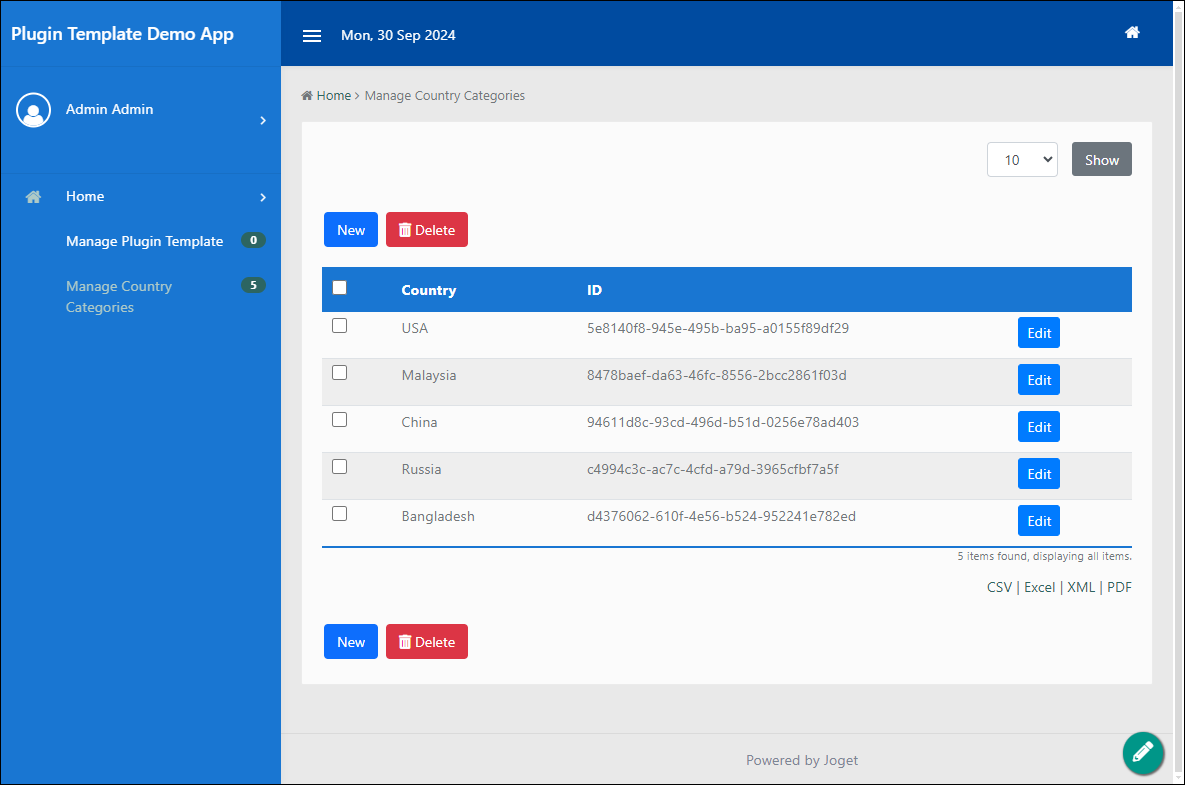Click the 5 badge on Manage Country Categories
This screenshot has height=785, width=1185.
point(253,285)
